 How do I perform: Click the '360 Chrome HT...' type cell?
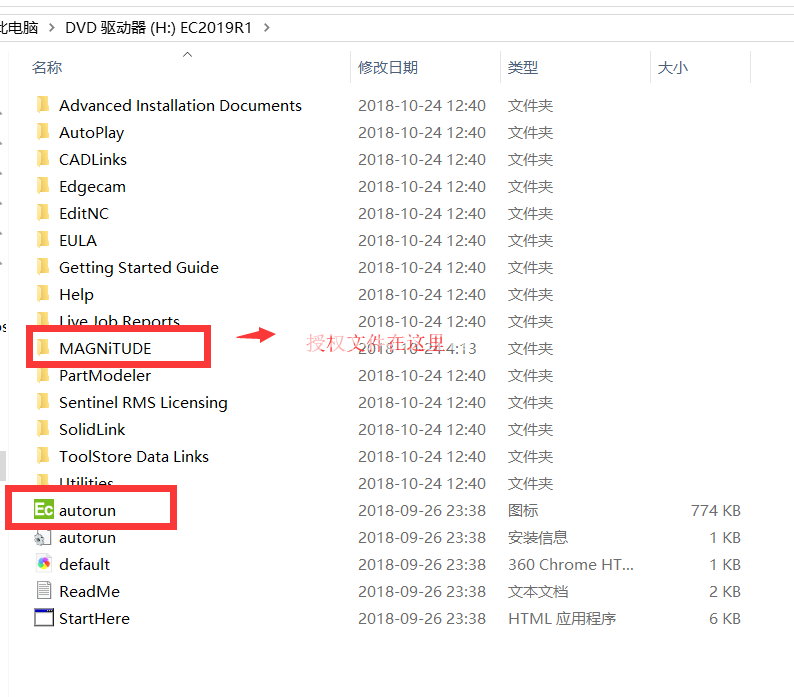pos(571,564)
